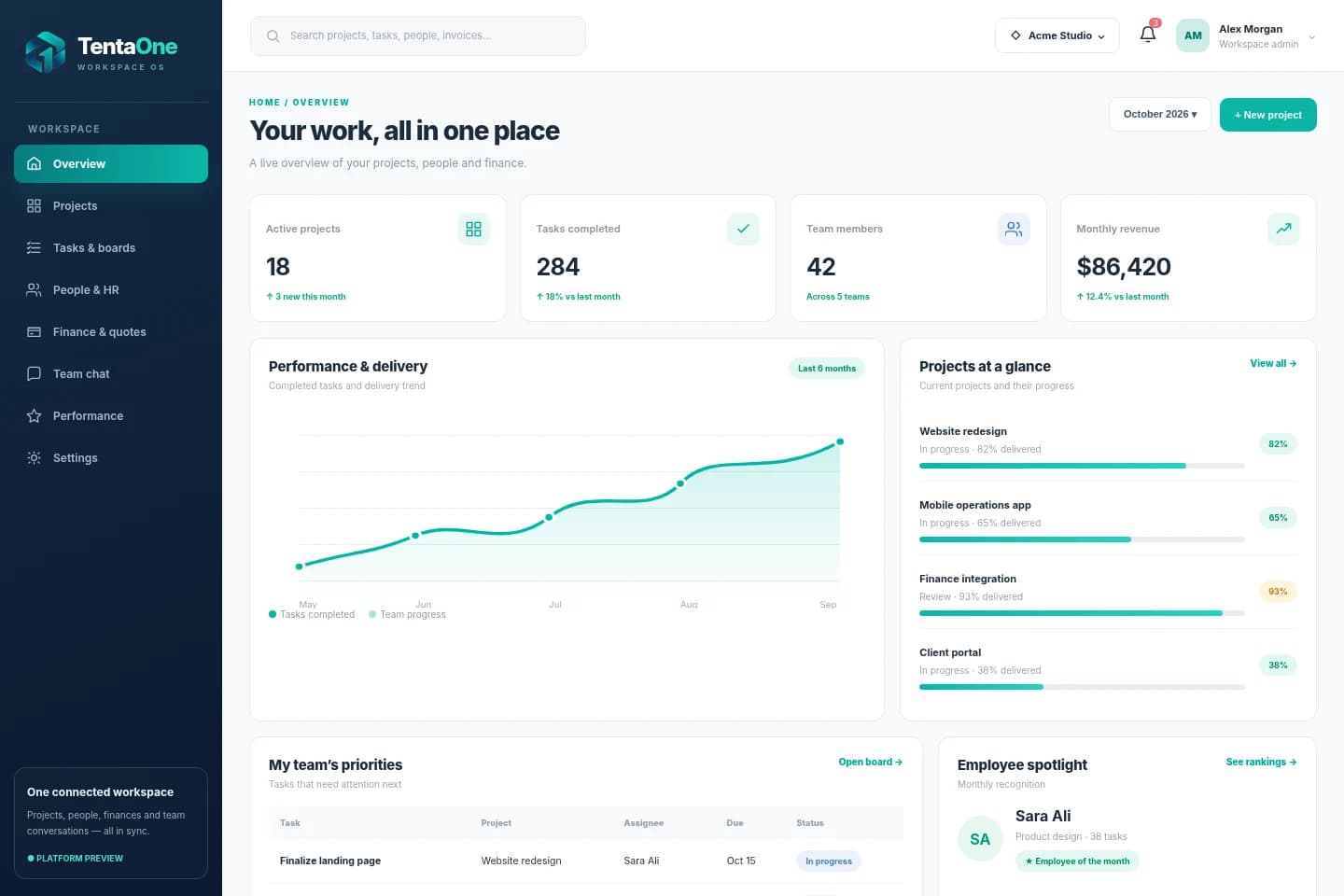The width and height of the screenshot is (1344, 896).
Task: Toggle the Team progress chart legend
Action: coord(407,614)
